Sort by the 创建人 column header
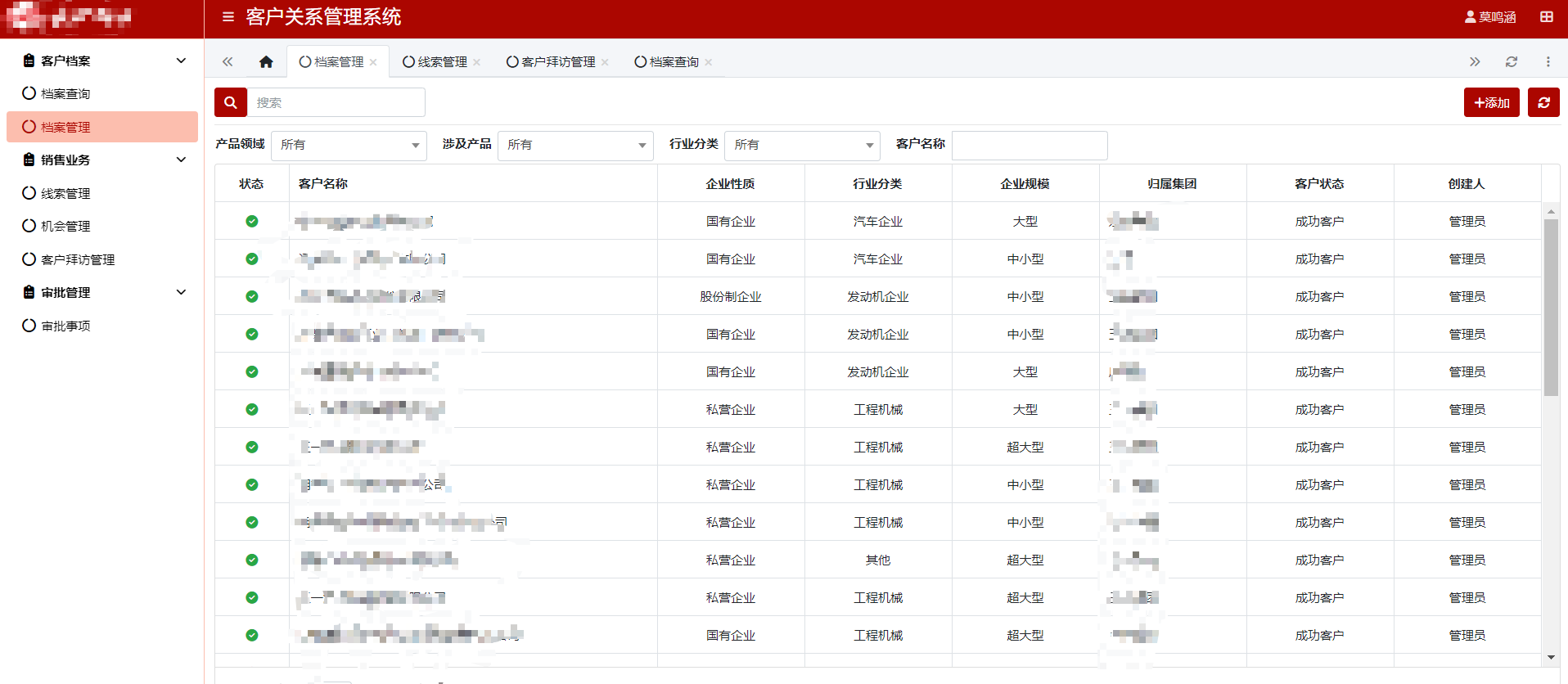The image size is (1568, 684). tap(1467, 184)
